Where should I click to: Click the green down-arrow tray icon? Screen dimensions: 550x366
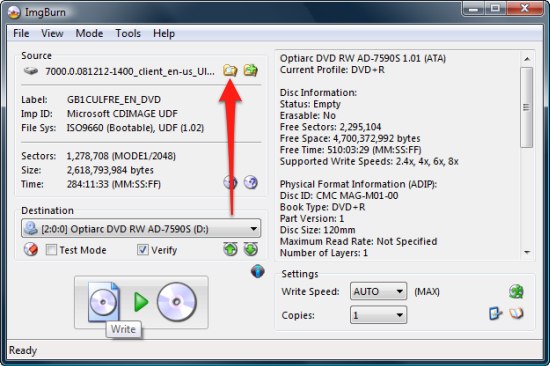251,249
